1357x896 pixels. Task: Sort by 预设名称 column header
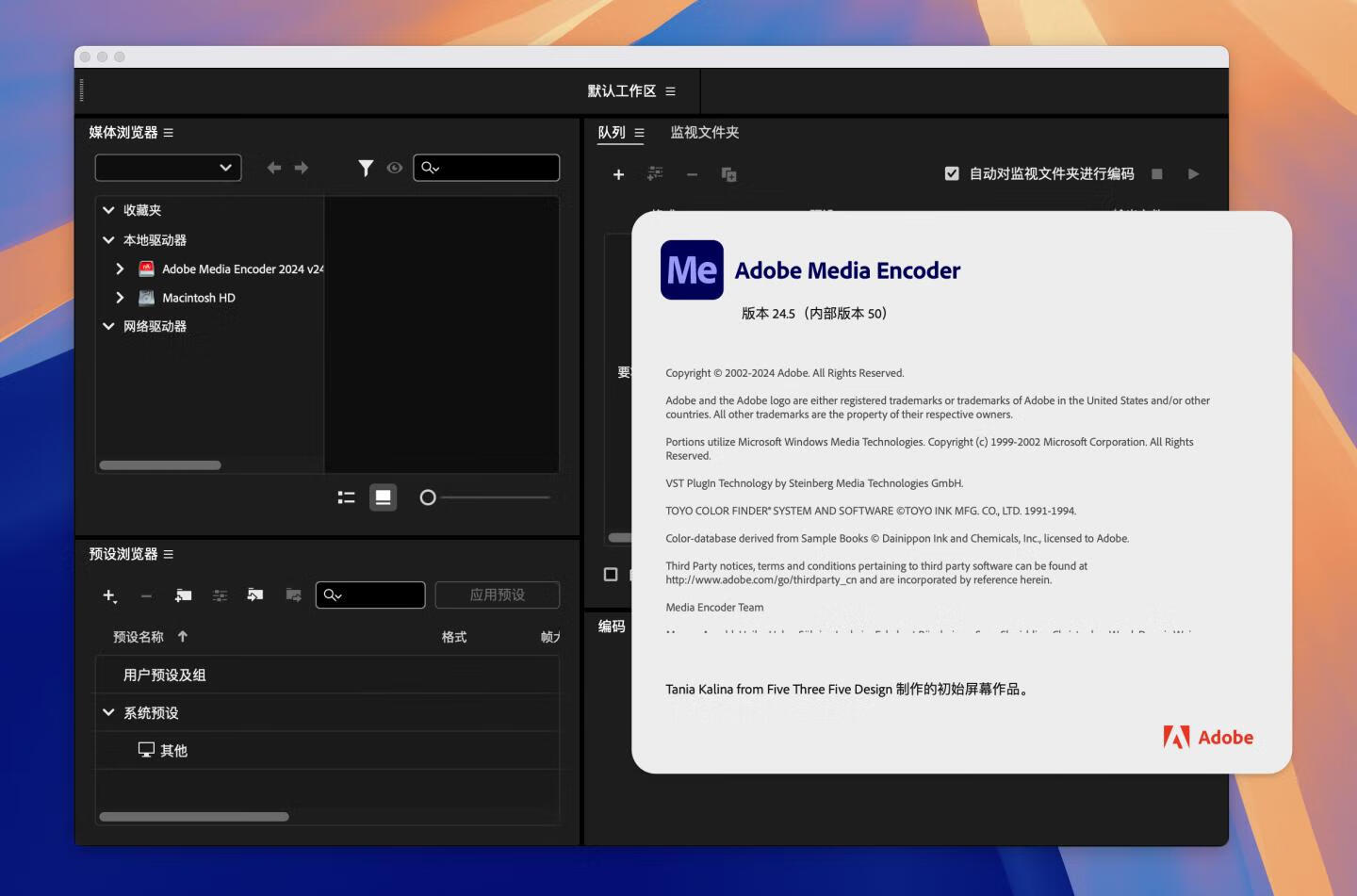[x=139, y=637]
